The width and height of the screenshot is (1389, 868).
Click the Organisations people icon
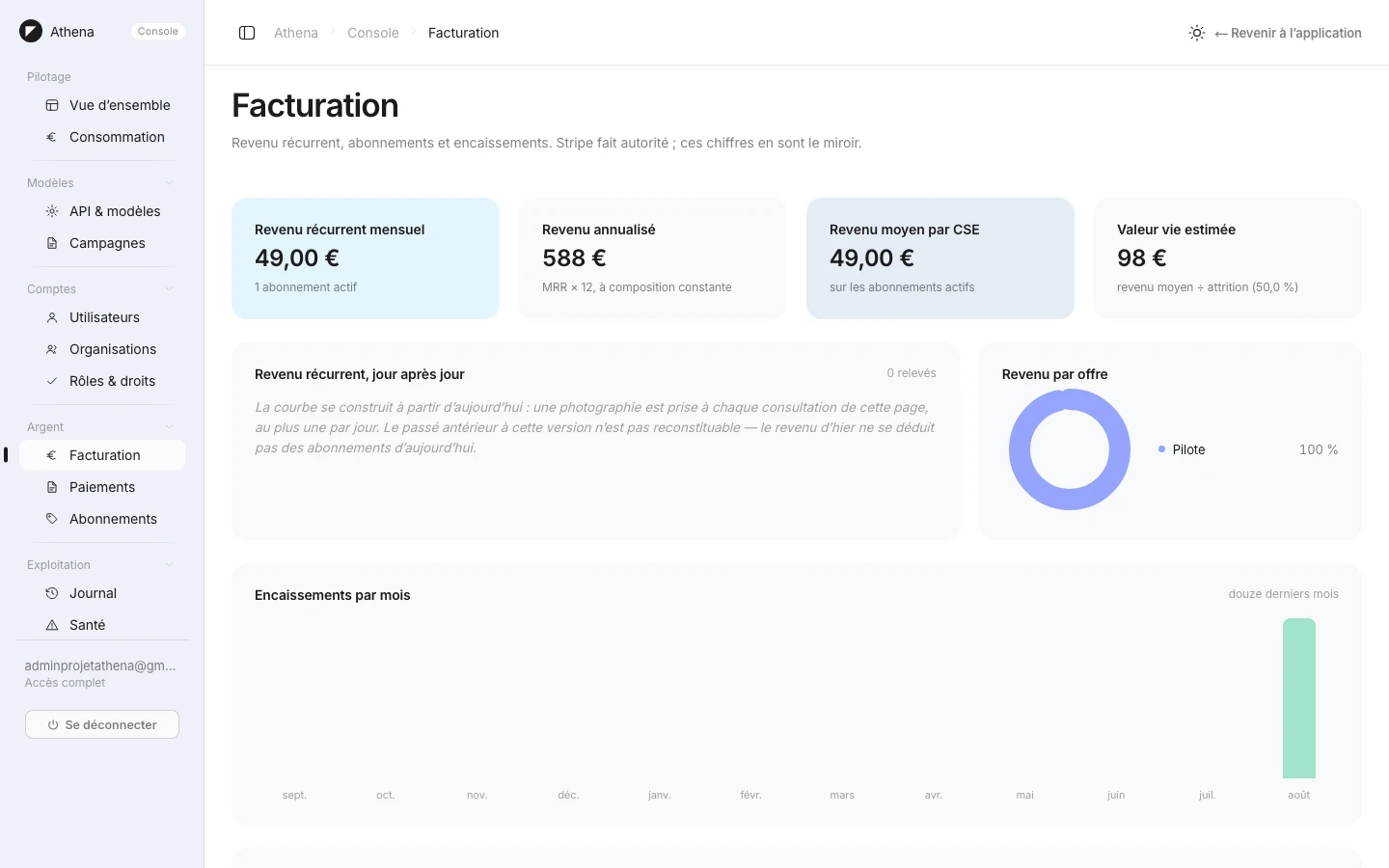(x=52, y=349)
